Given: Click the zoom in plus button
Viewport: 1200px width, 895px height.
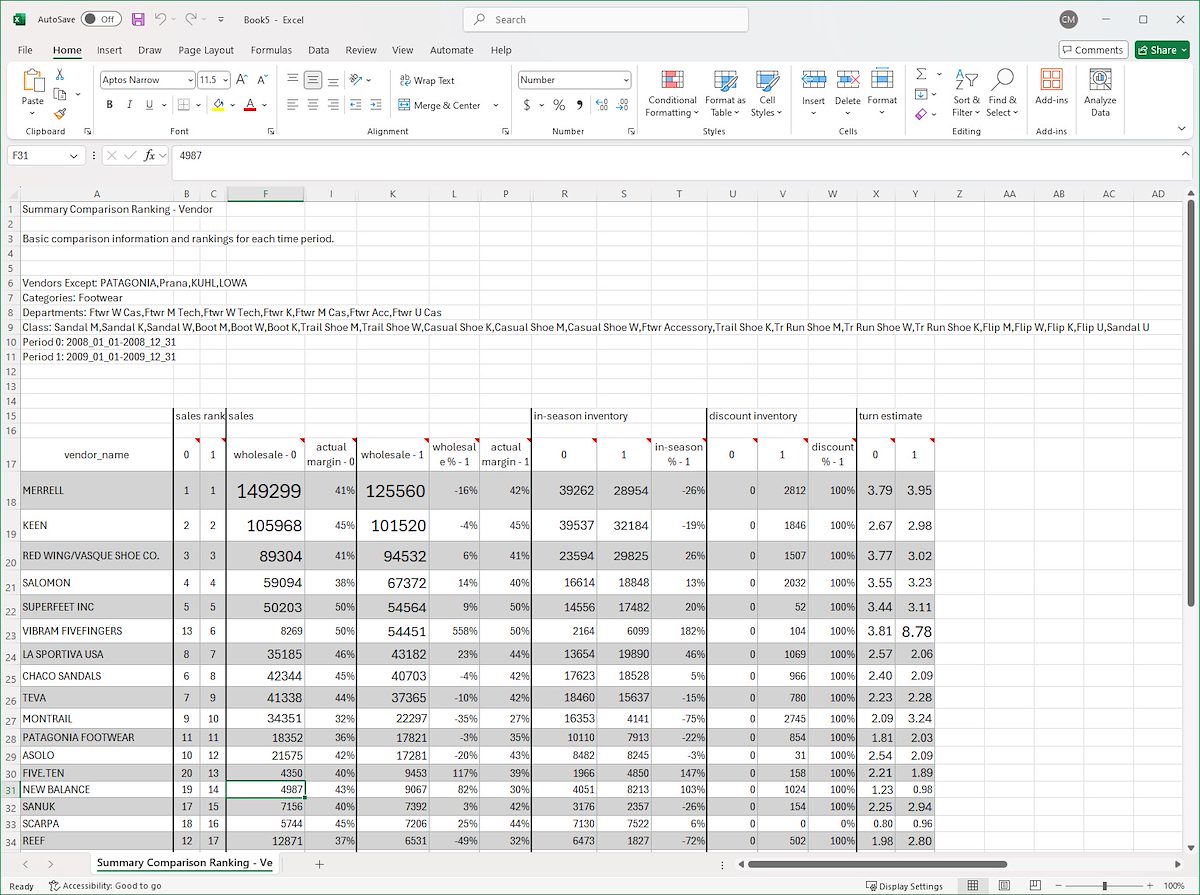Looking at the screenshot, I should pyautogui.click(x=1152, y=886).
